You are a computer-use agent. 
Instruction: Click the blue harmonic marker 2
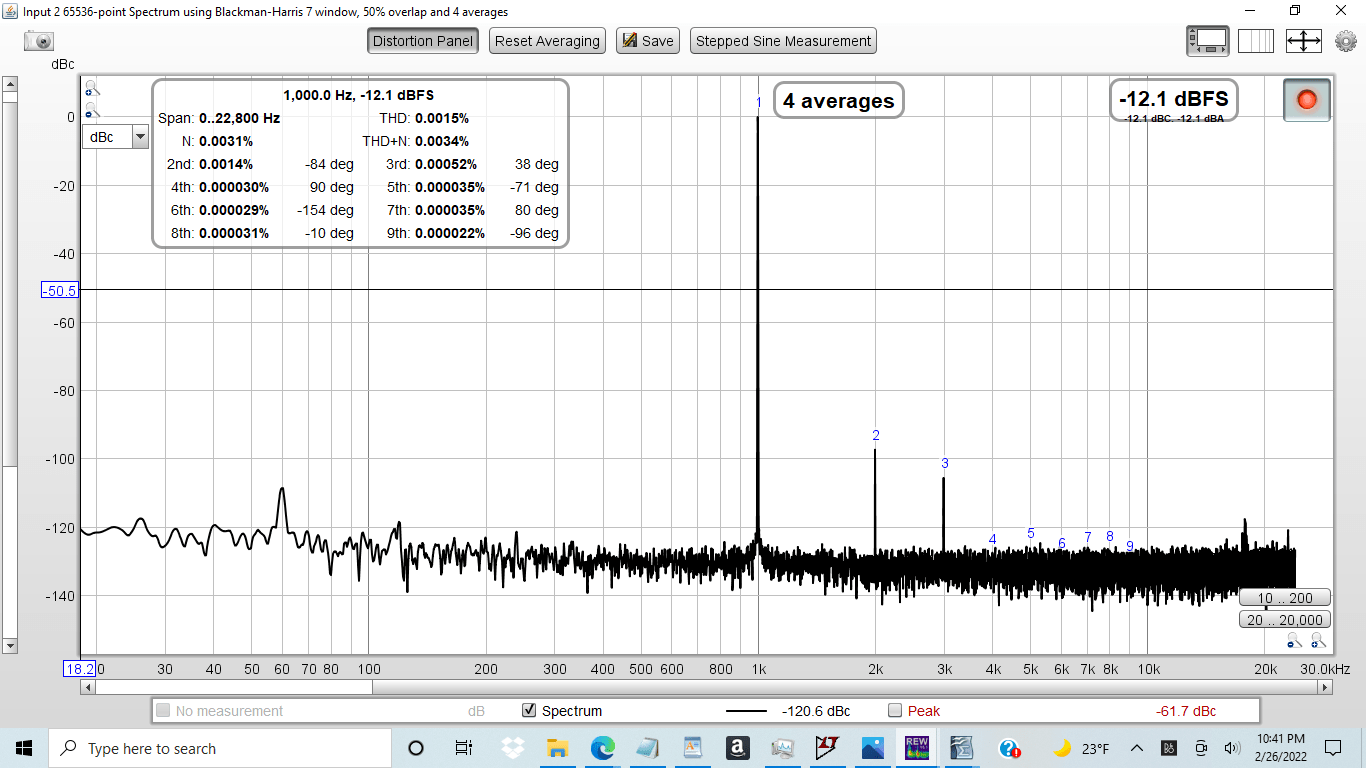pos(876,435)
